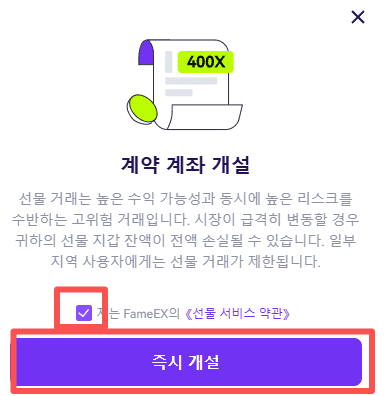Click the word FameEX in the agreement text
Viewport: 384px width, 396px height.
pos(145,314)
